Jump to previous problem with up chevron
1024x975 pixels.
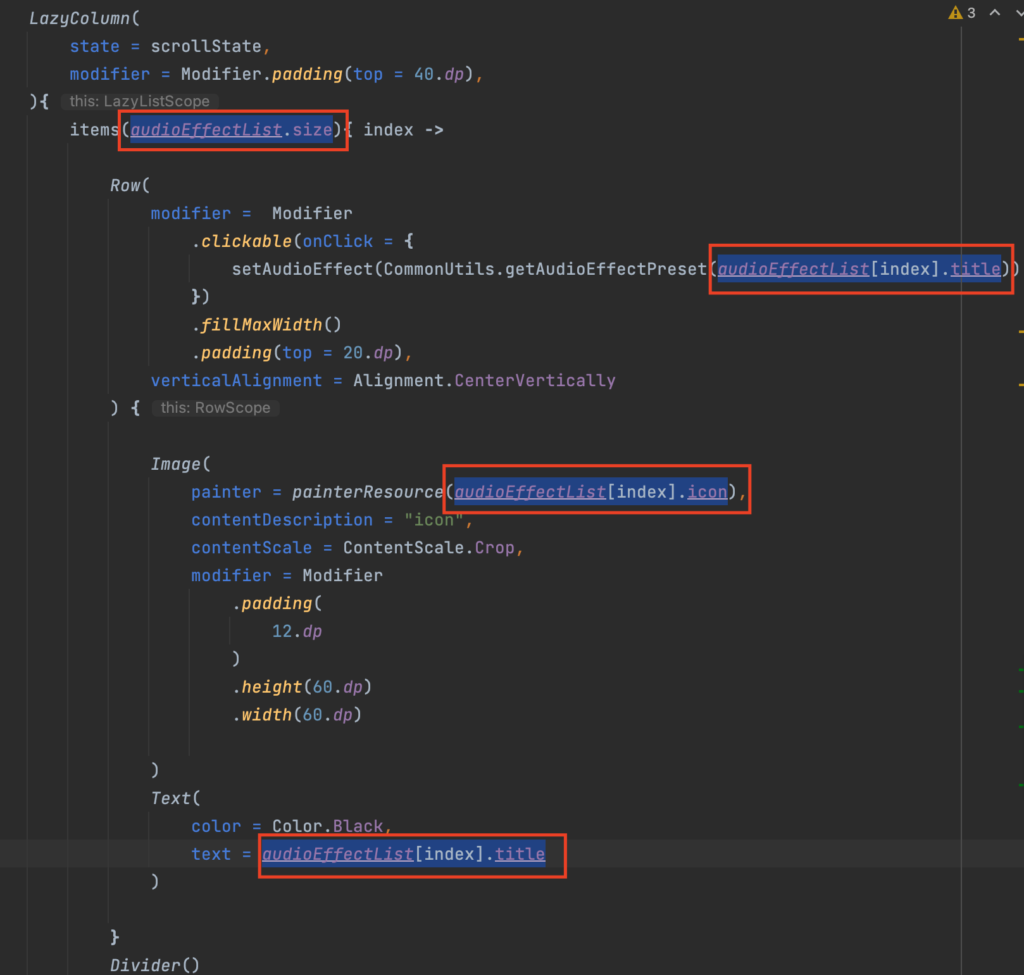coord(994,13)
